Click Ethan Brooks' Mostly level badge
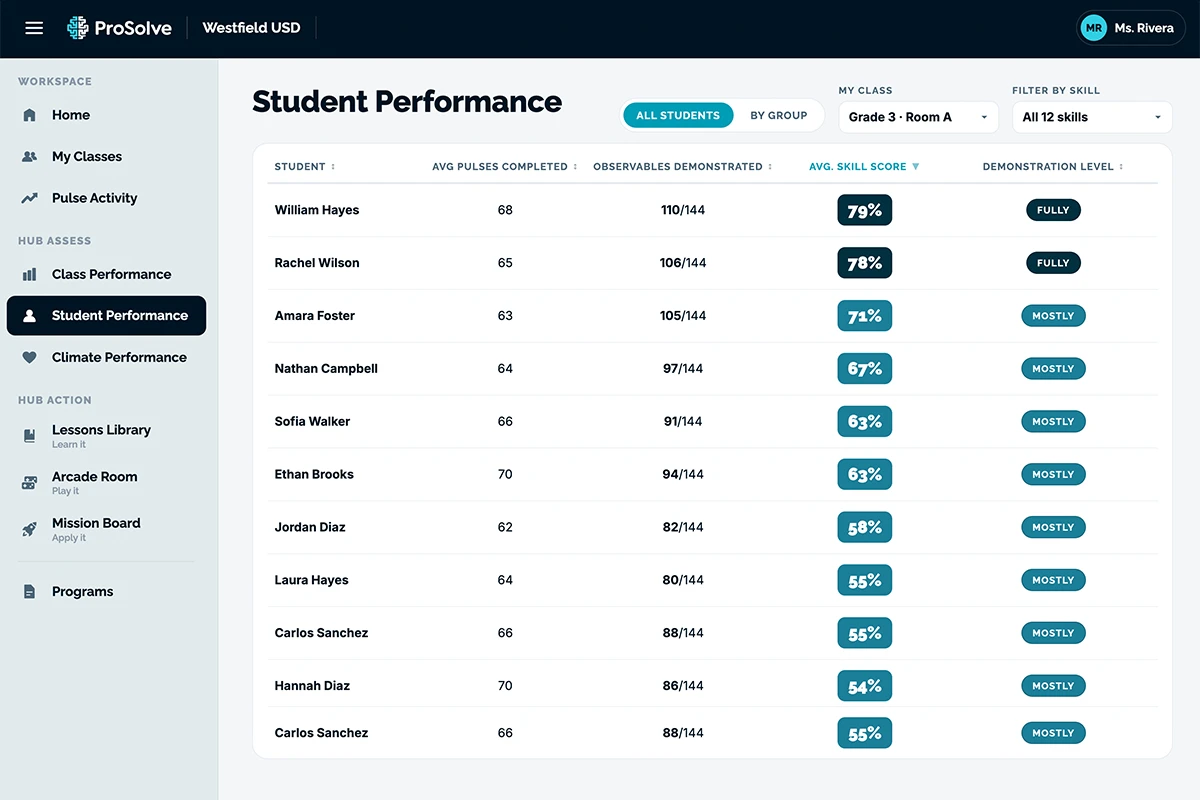This screenshot has width=1200, height=800. click(1053, 474)
